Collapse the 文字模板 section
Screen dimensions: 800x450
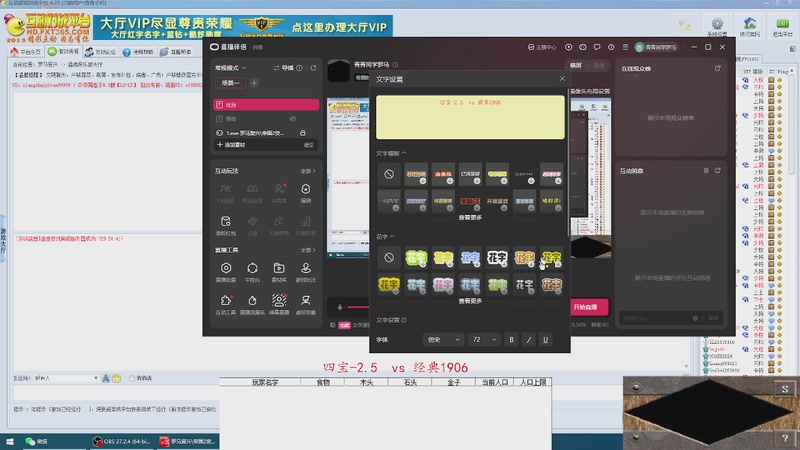click(x=391, y=153)
